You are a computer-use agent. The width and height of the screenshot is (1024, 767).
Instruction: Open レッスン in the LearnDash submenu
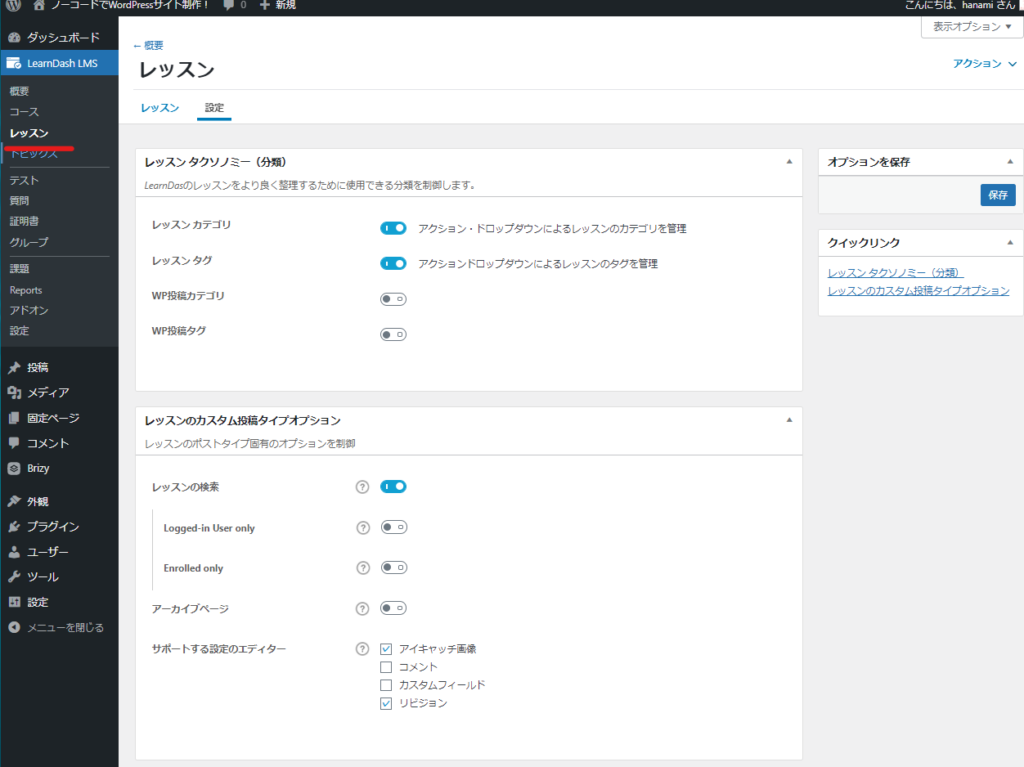click(x=29, y=133)
